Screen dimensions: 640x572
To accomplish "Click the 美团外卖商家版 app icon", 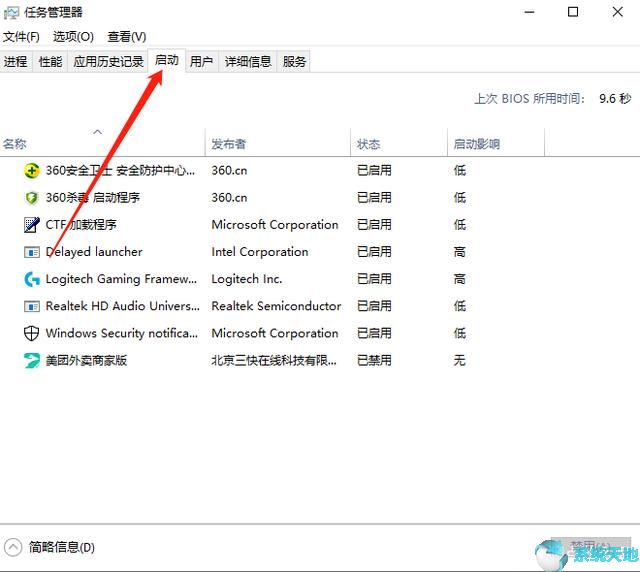I will (32, 361).
